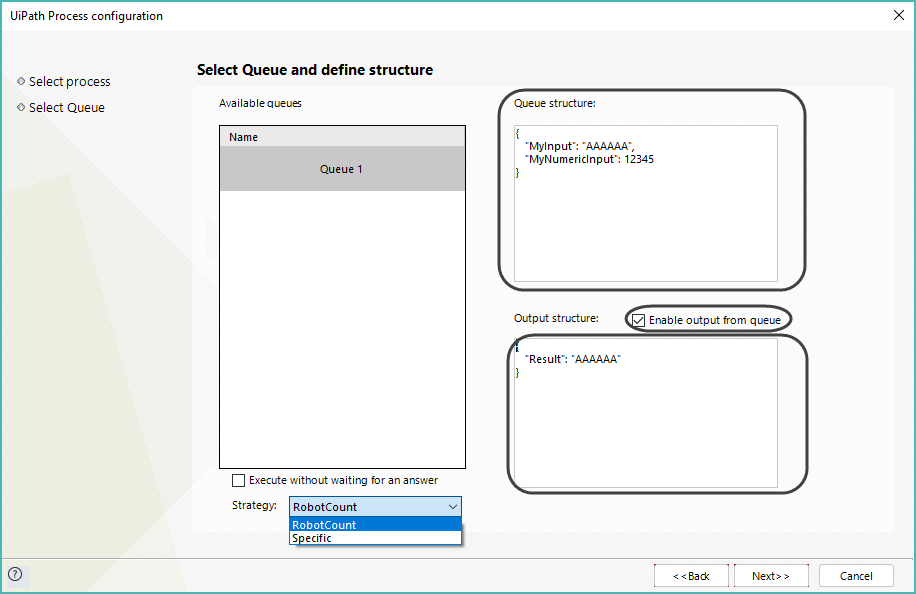Choose 'Specific' in the Strategy dropdown list

pos(375,538)
